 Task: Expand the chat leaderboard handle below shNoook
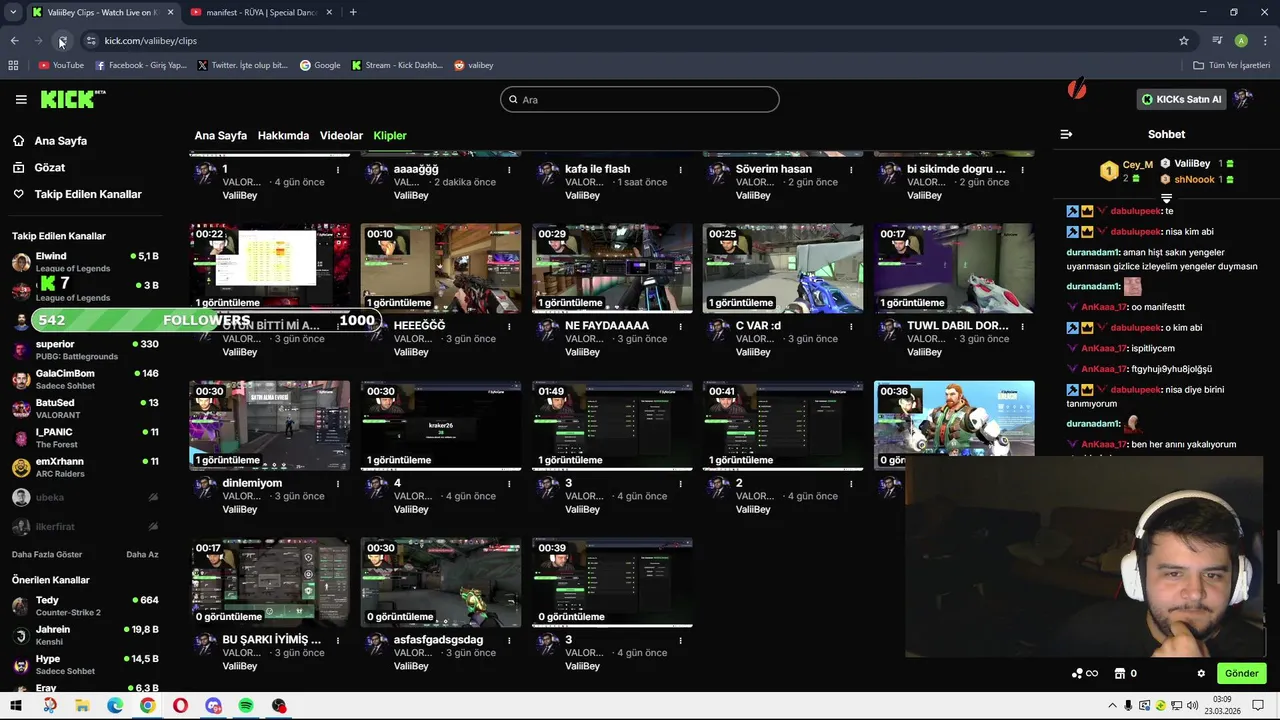(1166, 198)
